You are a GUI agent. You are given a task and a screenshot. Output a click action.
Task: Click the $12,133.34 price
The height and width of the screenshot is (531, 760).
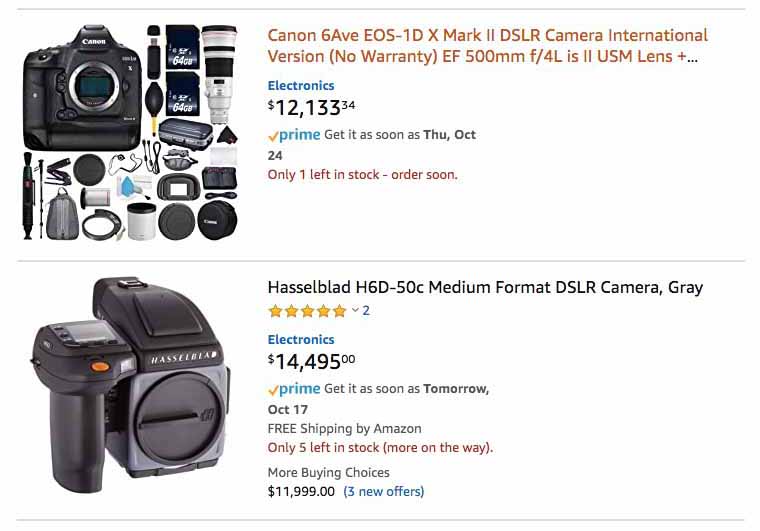tap(311, 108)
